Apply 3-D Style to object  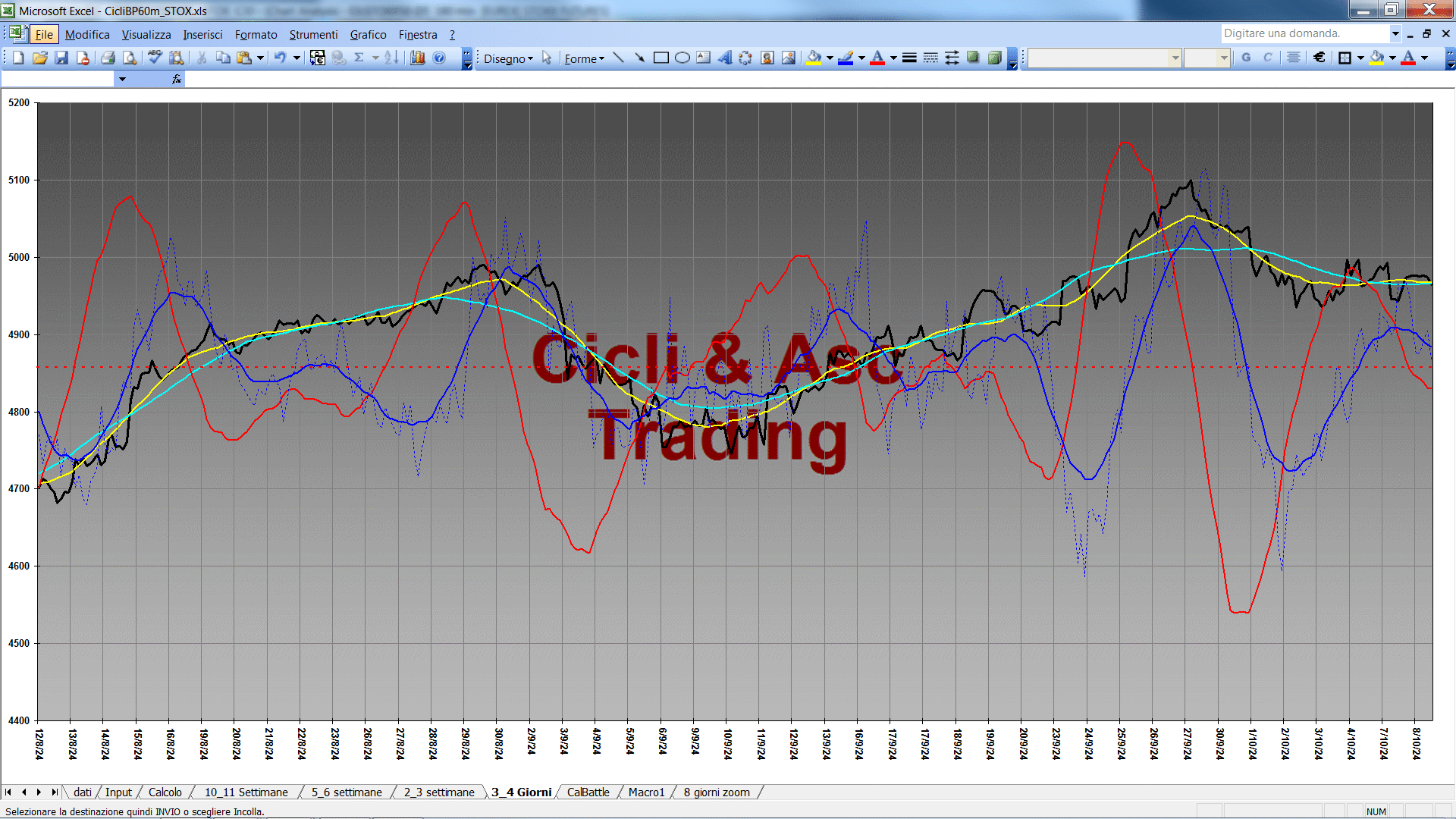pos(994,58)
